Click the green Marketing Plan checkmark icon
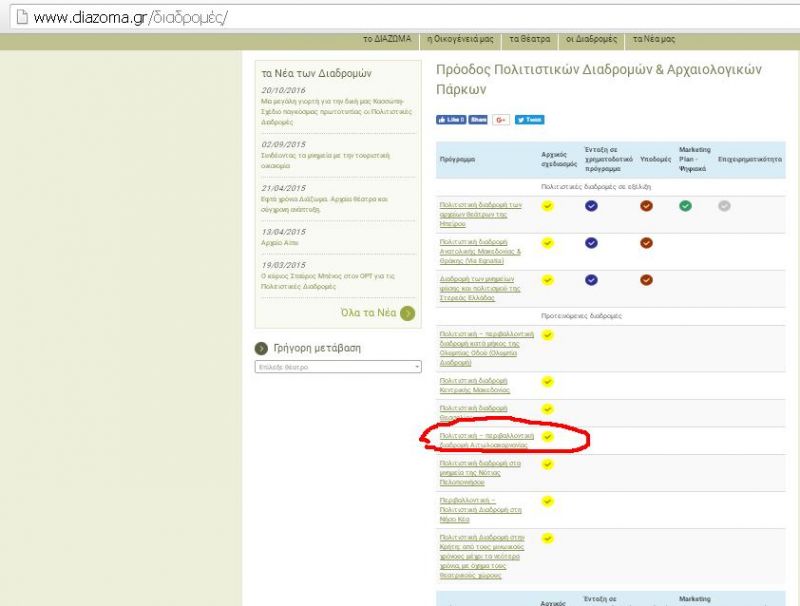800x606 pixels. point(685,206)
